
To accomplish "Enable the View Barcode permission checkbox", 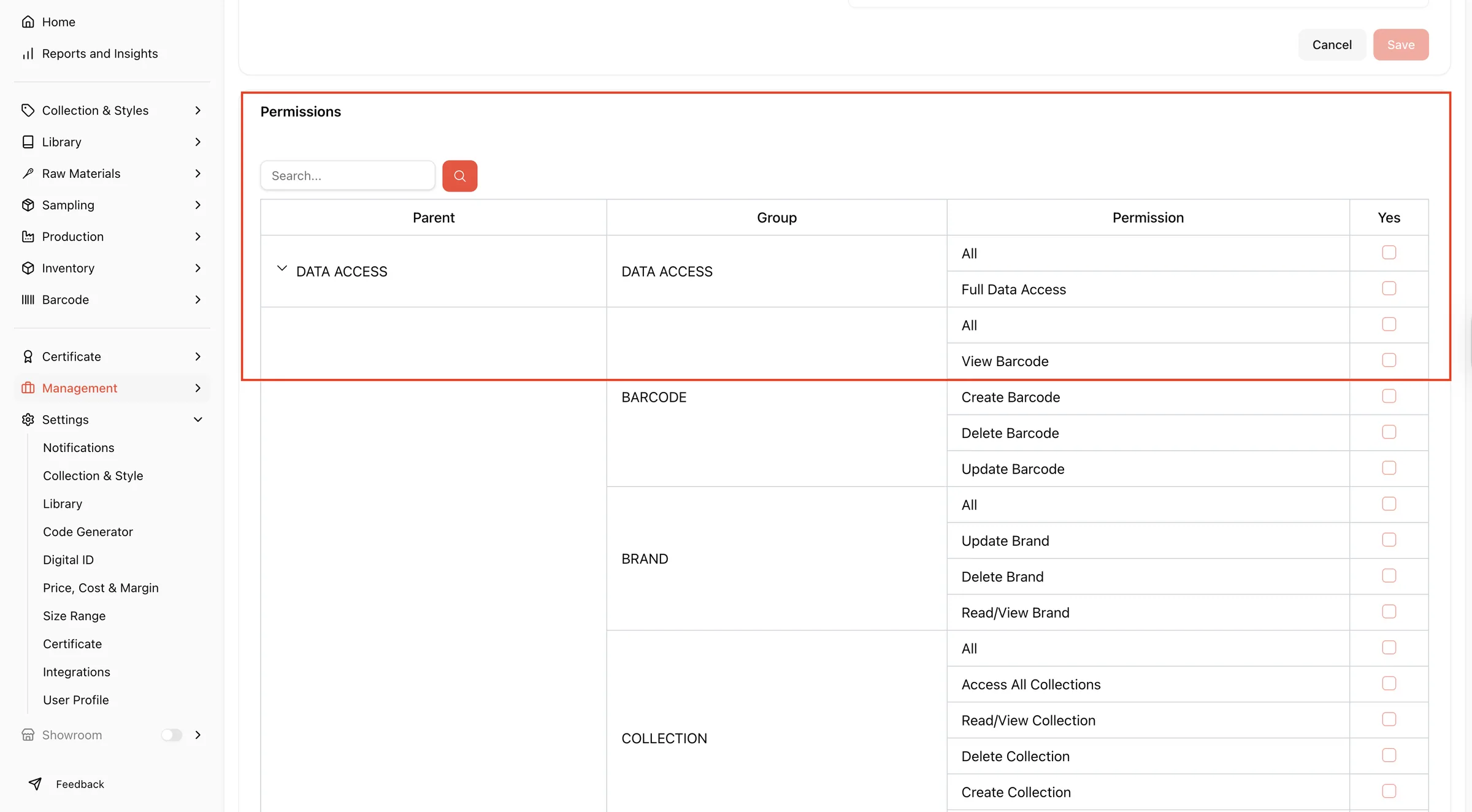I will tap(1389, 360).
